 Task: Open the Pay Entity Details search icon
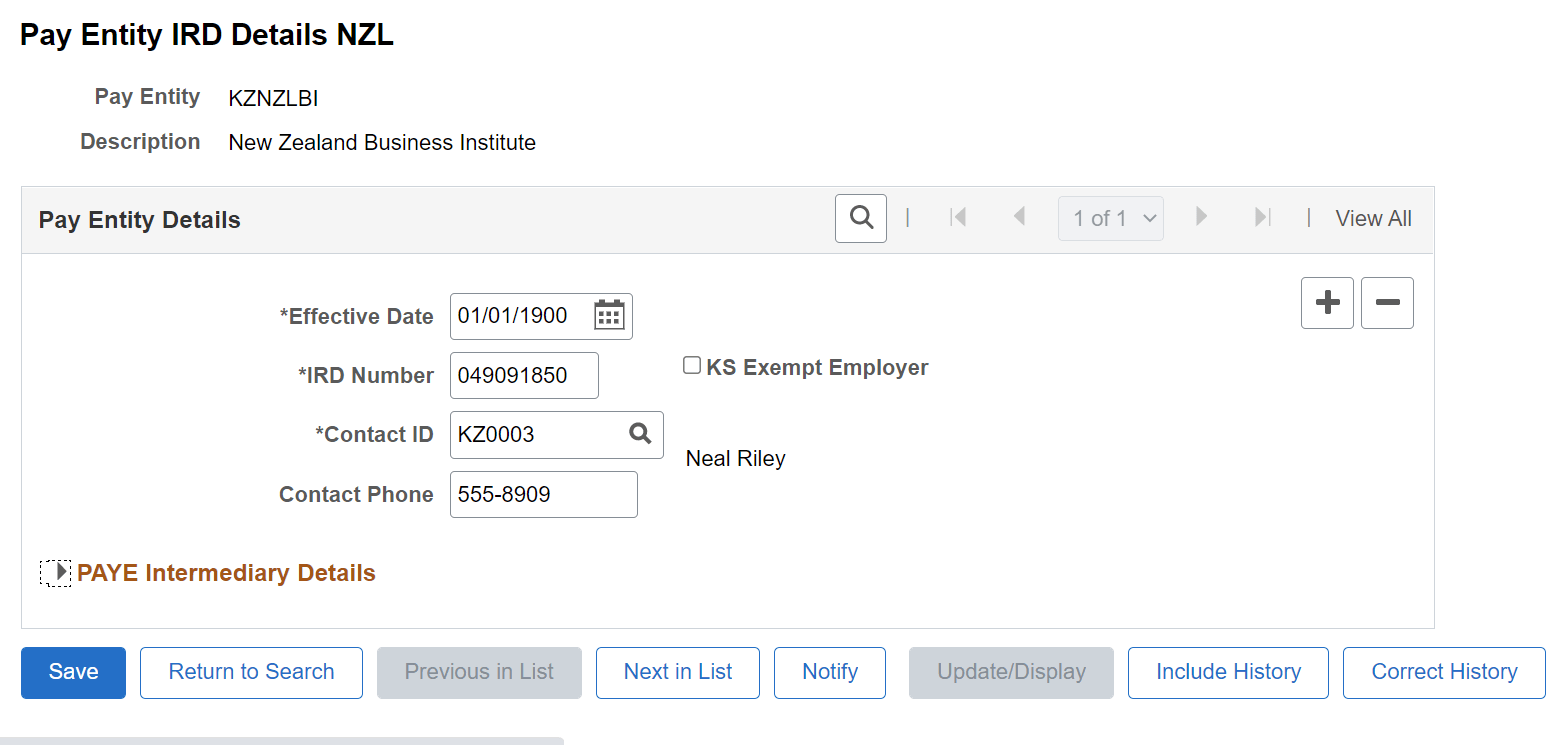(861, 217)
